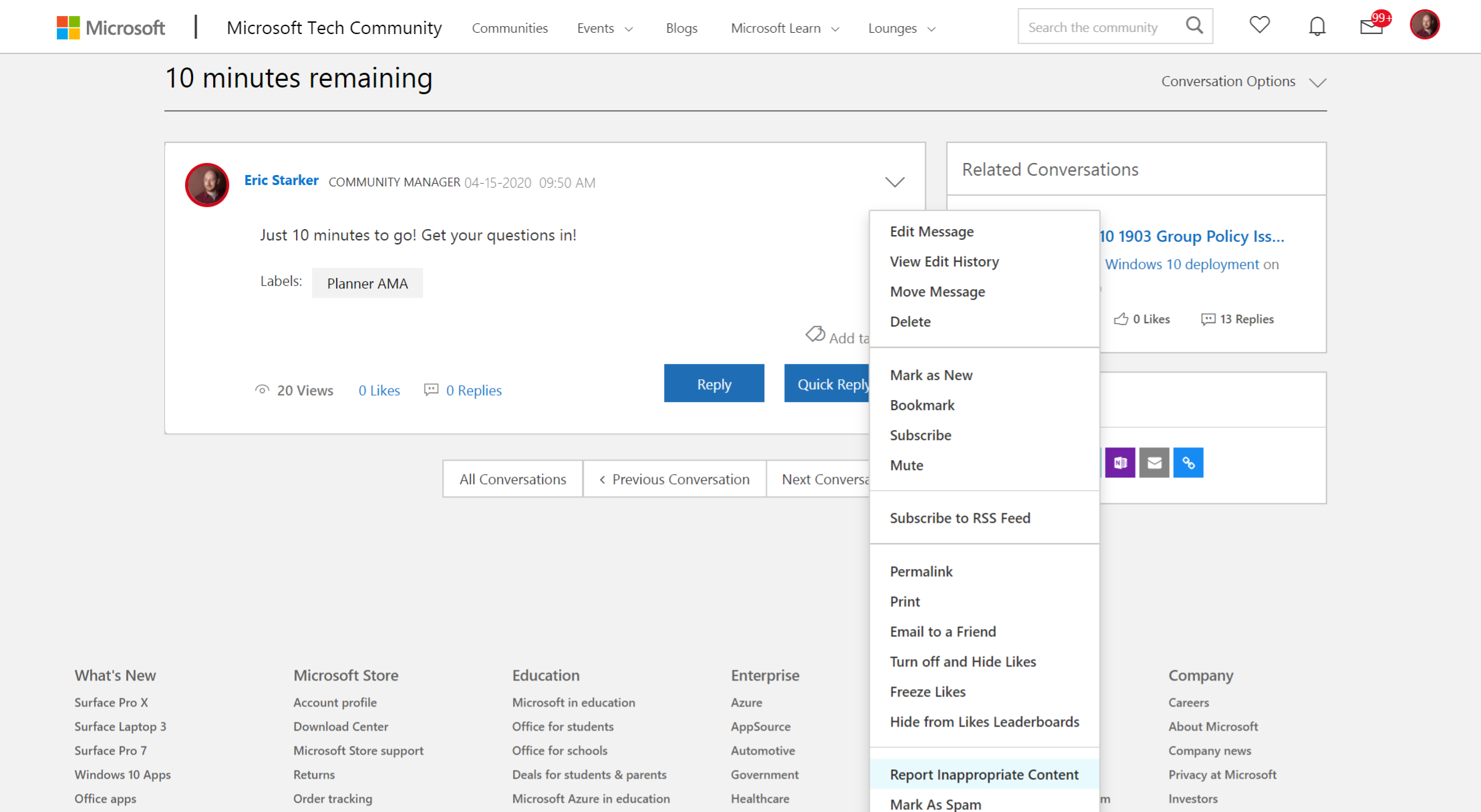
Task: Expand the Lounges navigation menu
Action: 900,28
